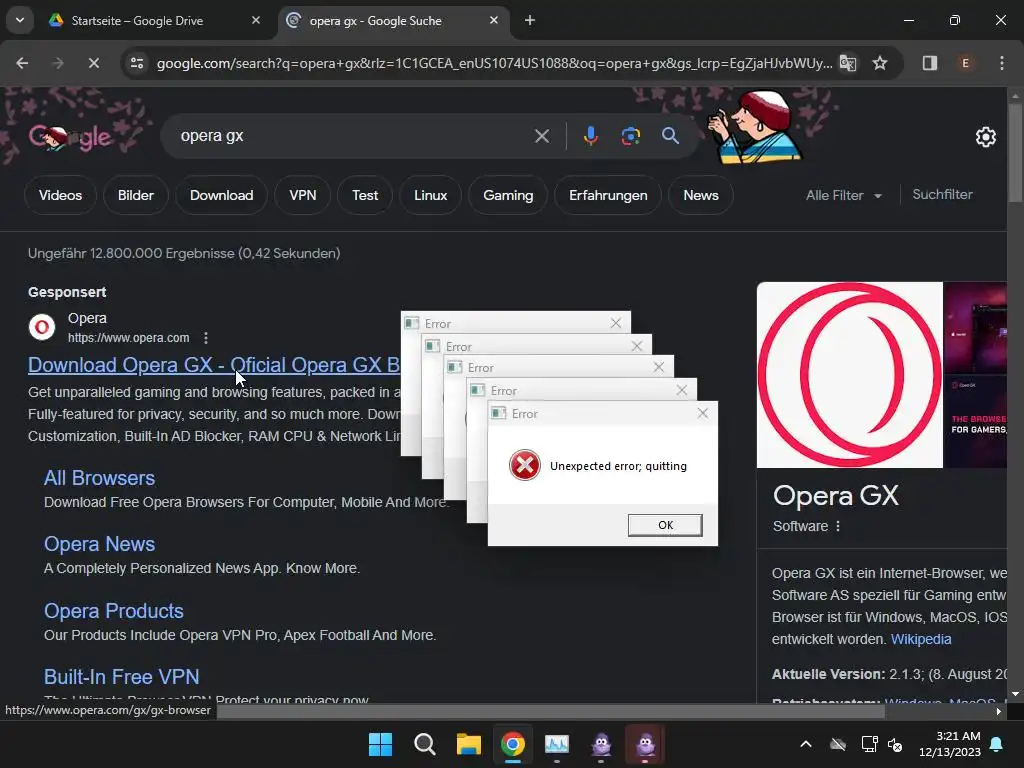This screenshot has height=768, width=1024.
Task: Click the muted volume tray icon
Action: 895,744
